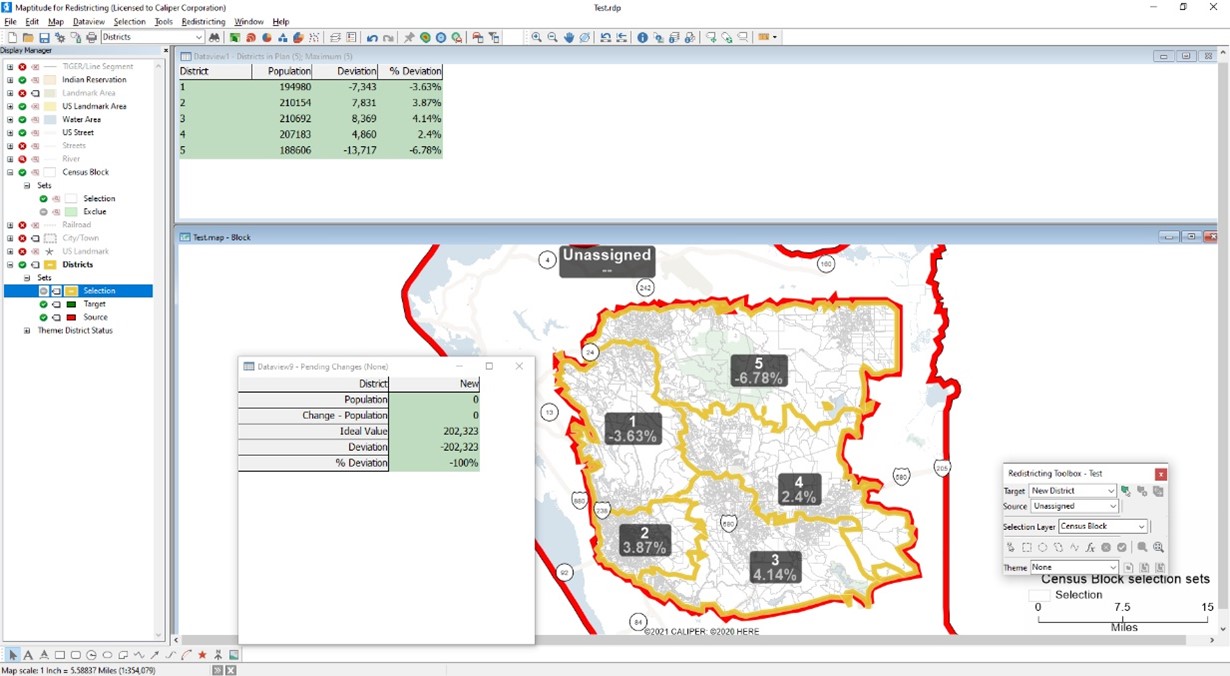The height and width of the screenshot is (676, 1230).
Task: Open the Selection Layer dropdown
Action: pos(1141,526)
